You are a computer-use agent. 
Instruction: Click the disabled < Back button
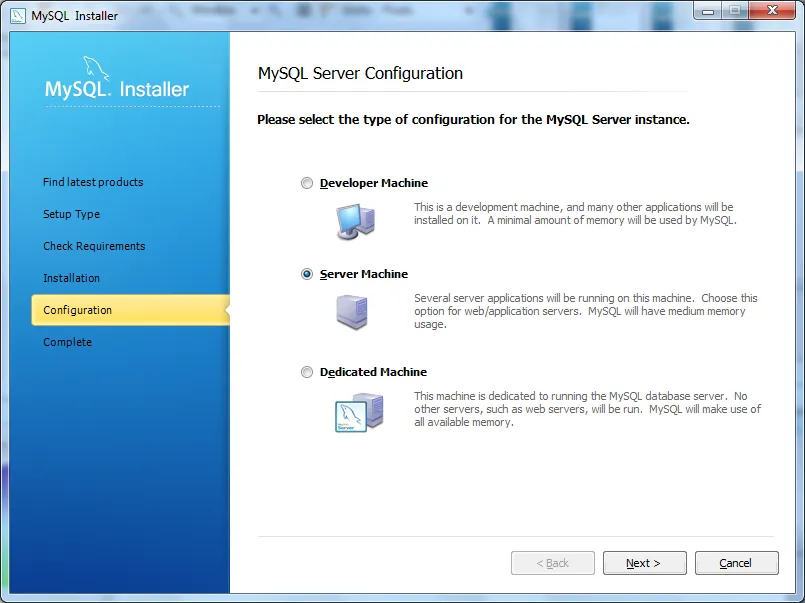(x=552, y=563)
